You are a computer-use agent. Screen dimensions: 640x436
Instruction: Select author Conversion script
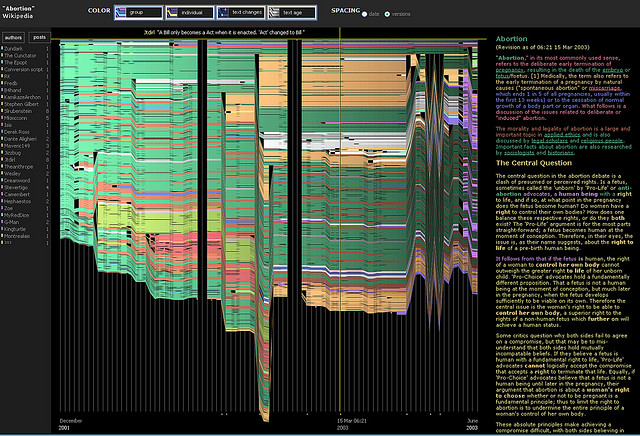click(23, 69)
